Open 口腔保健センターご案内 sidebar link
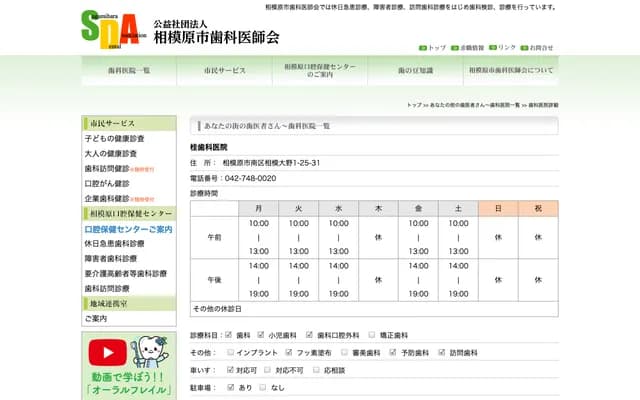 click(x=129, y=229)
